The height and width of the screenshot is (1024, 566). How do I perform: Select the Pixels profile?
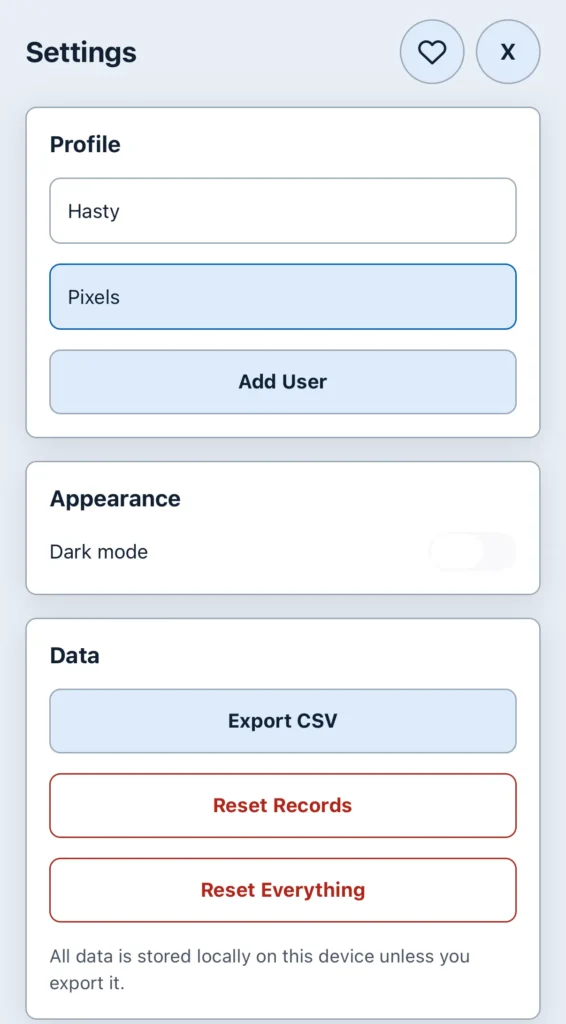click(x=283, y=297)
